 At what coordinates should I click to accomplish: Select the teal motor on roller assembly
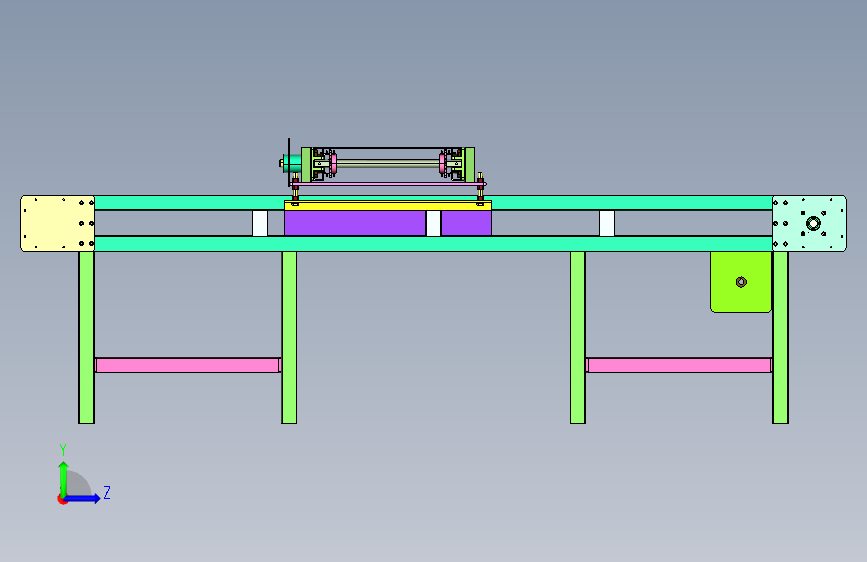coord(291,163)
